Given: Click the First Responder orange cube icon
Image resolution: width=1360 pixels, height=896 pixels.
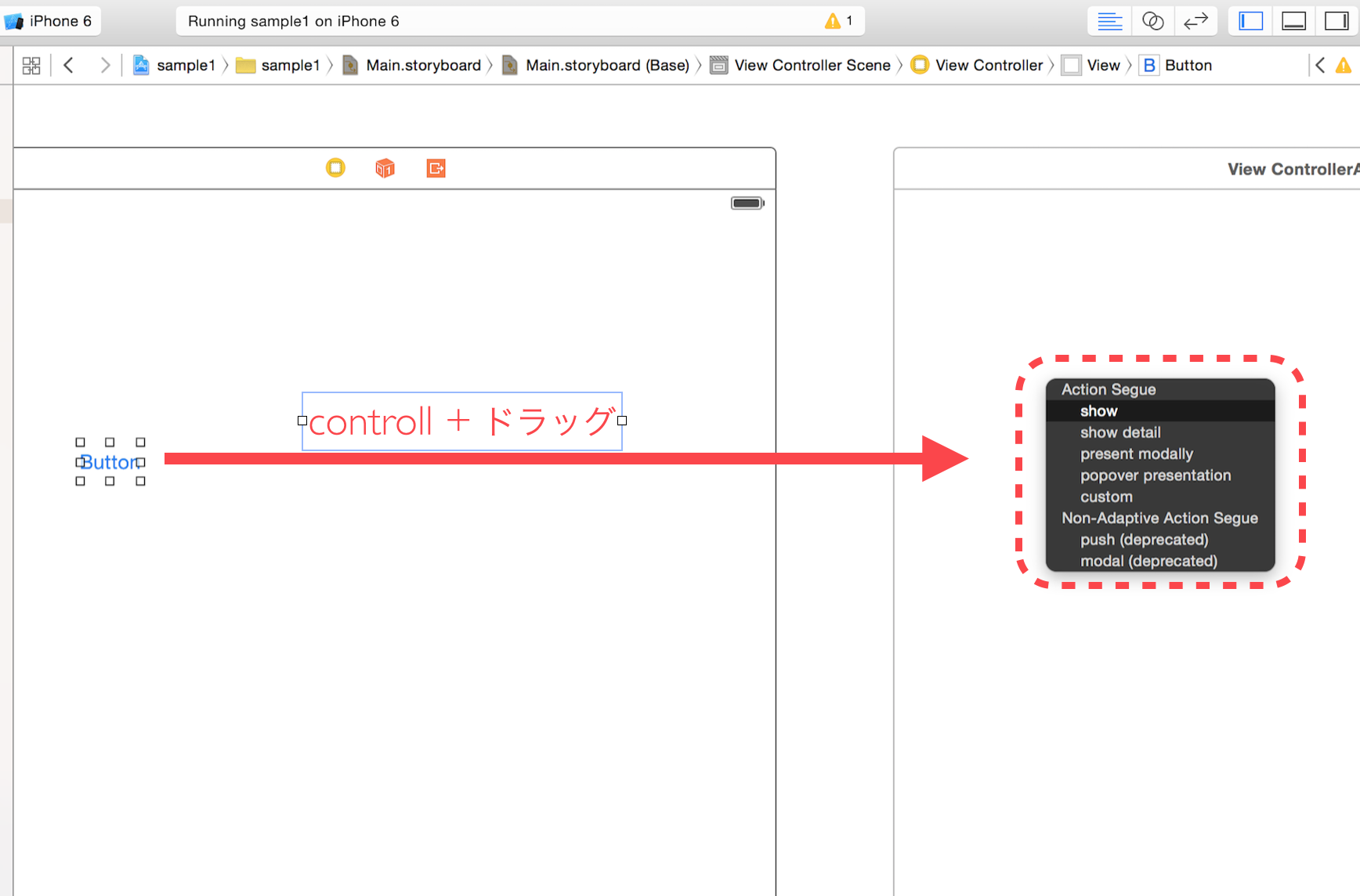Looking at the screenshot, I should 385,168.
